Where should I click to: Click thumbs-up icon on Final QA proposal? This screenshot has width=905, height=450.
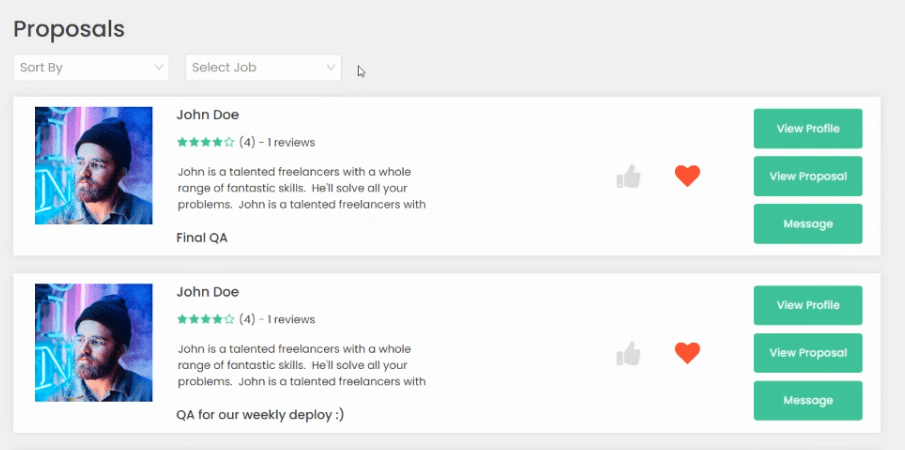[629, 176]
